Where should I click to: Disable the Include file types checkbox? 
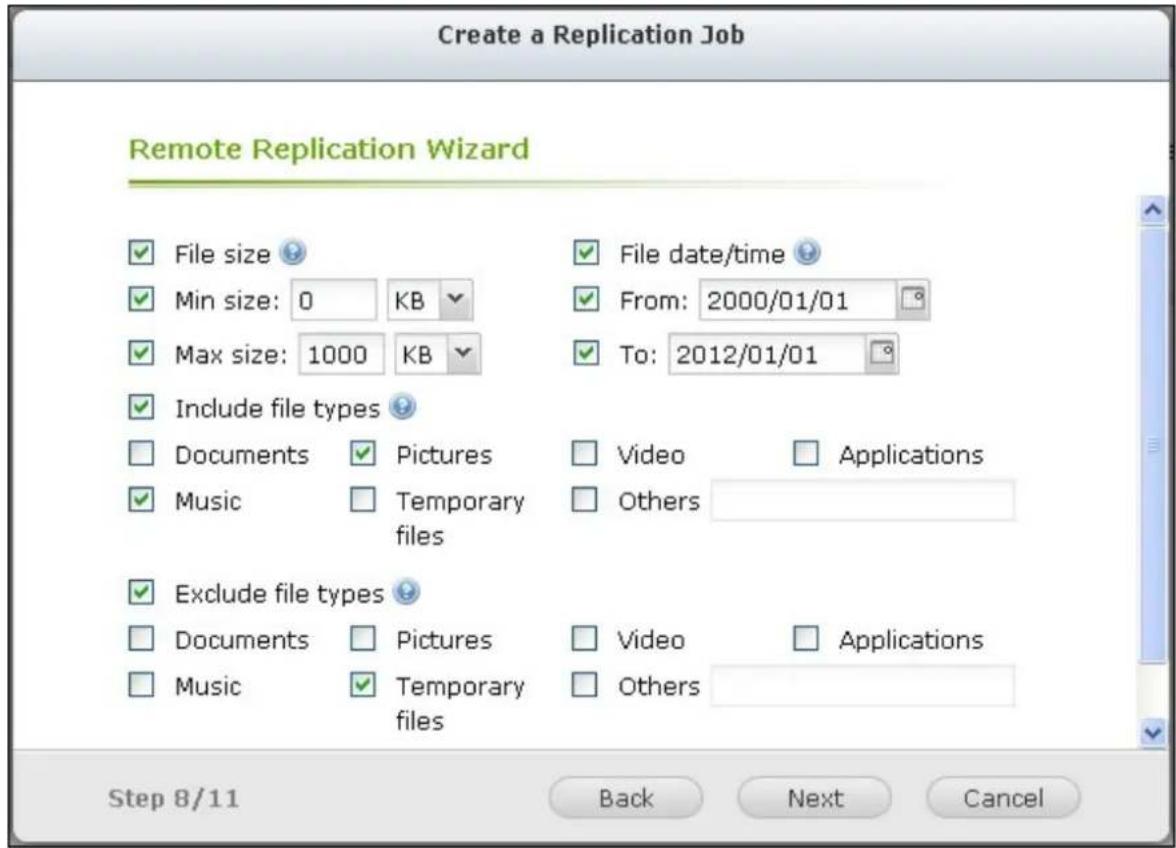pyautogui.click(x=141, y=407)
